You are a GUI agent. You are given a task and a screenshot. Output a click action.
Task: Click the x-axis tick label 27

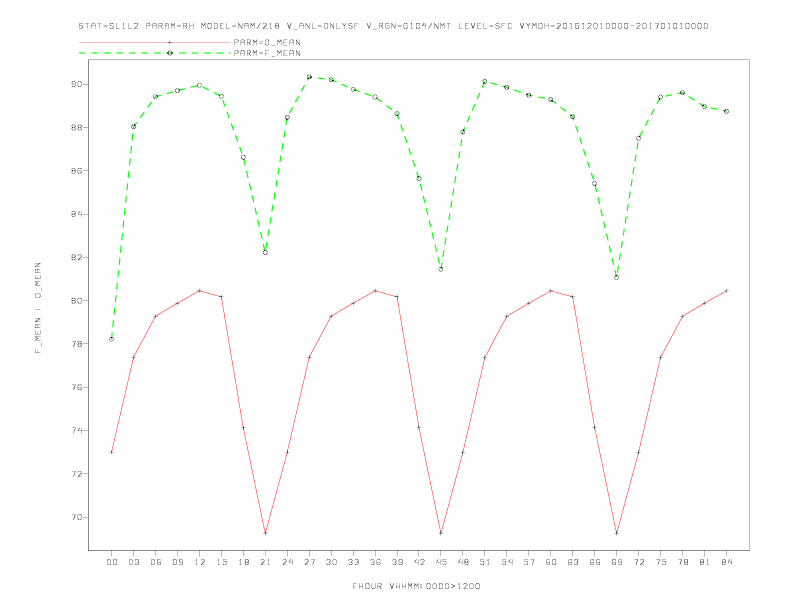pyautogui.click(x=309, y=562)
